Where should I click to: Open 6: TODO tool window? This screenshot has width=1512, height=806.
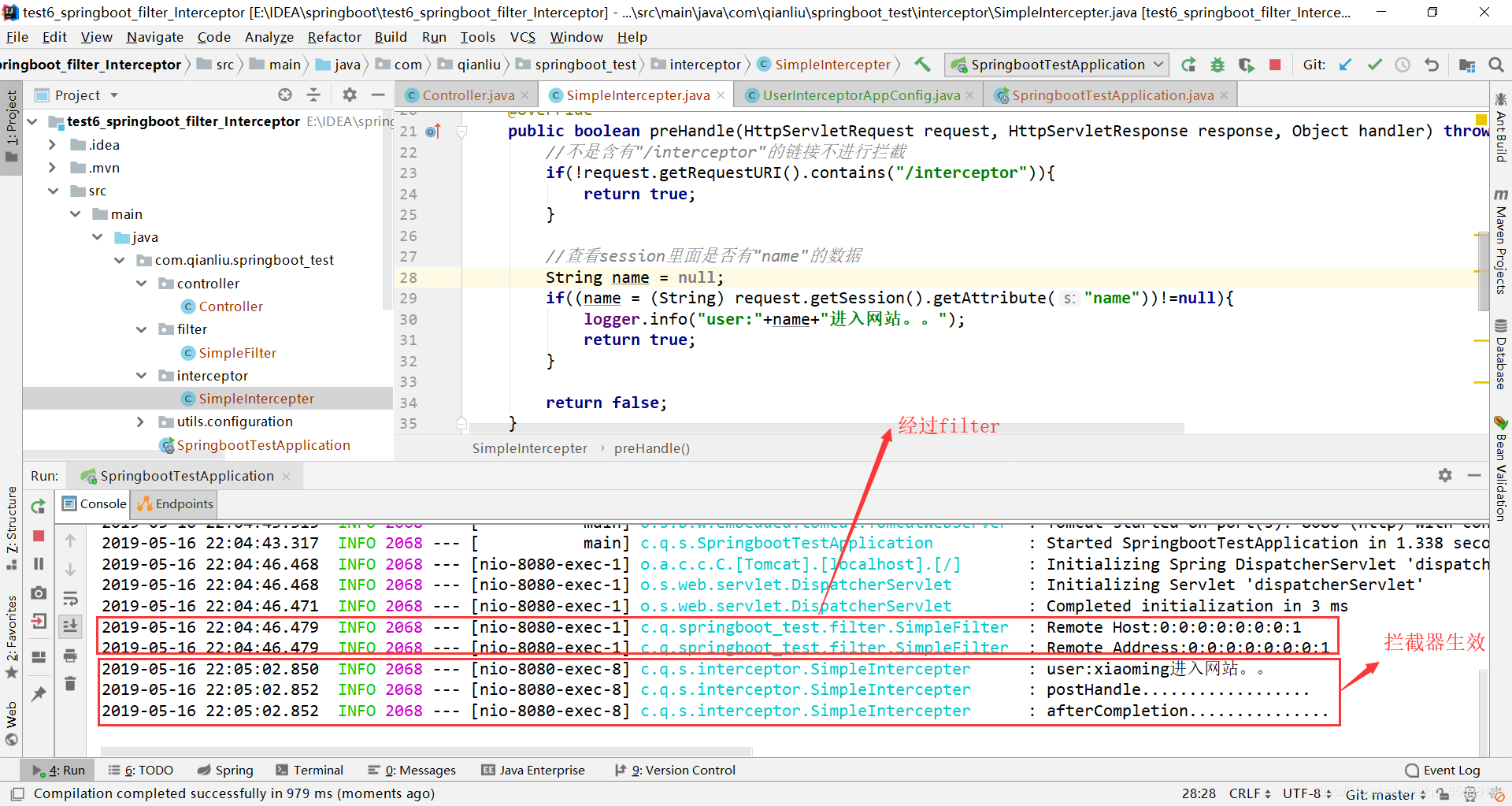click(x=140, y=771)
